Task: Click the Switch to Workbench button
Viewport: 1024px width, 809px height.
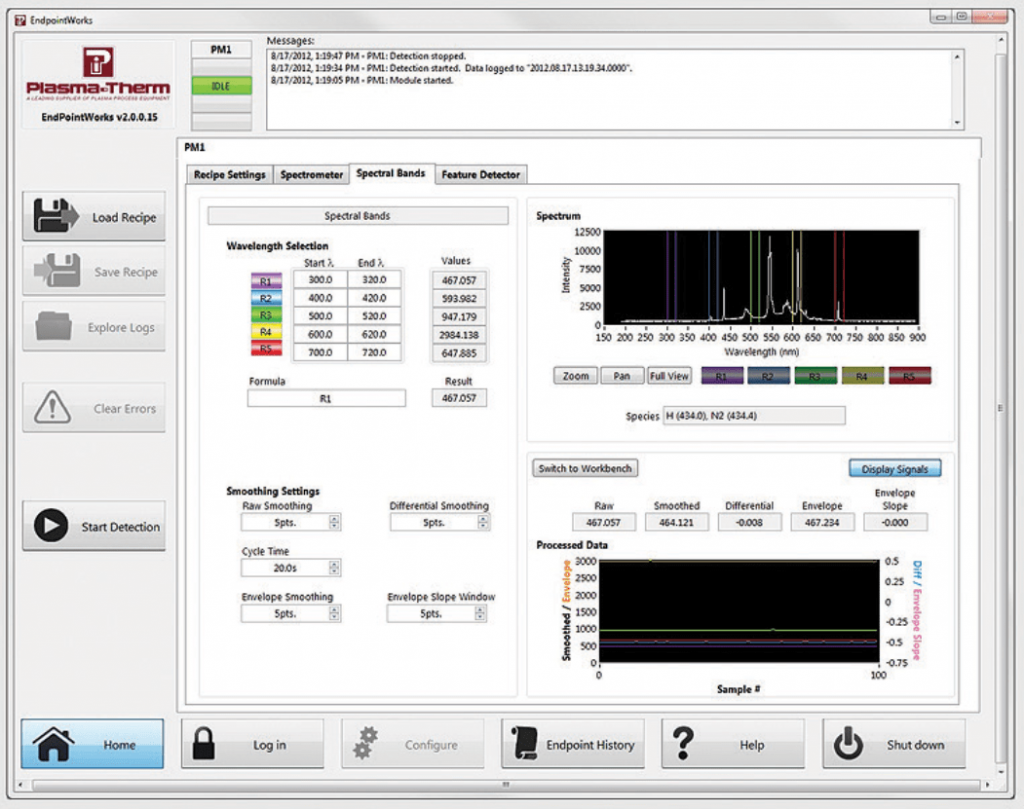Action: click(x=586, y=468)
